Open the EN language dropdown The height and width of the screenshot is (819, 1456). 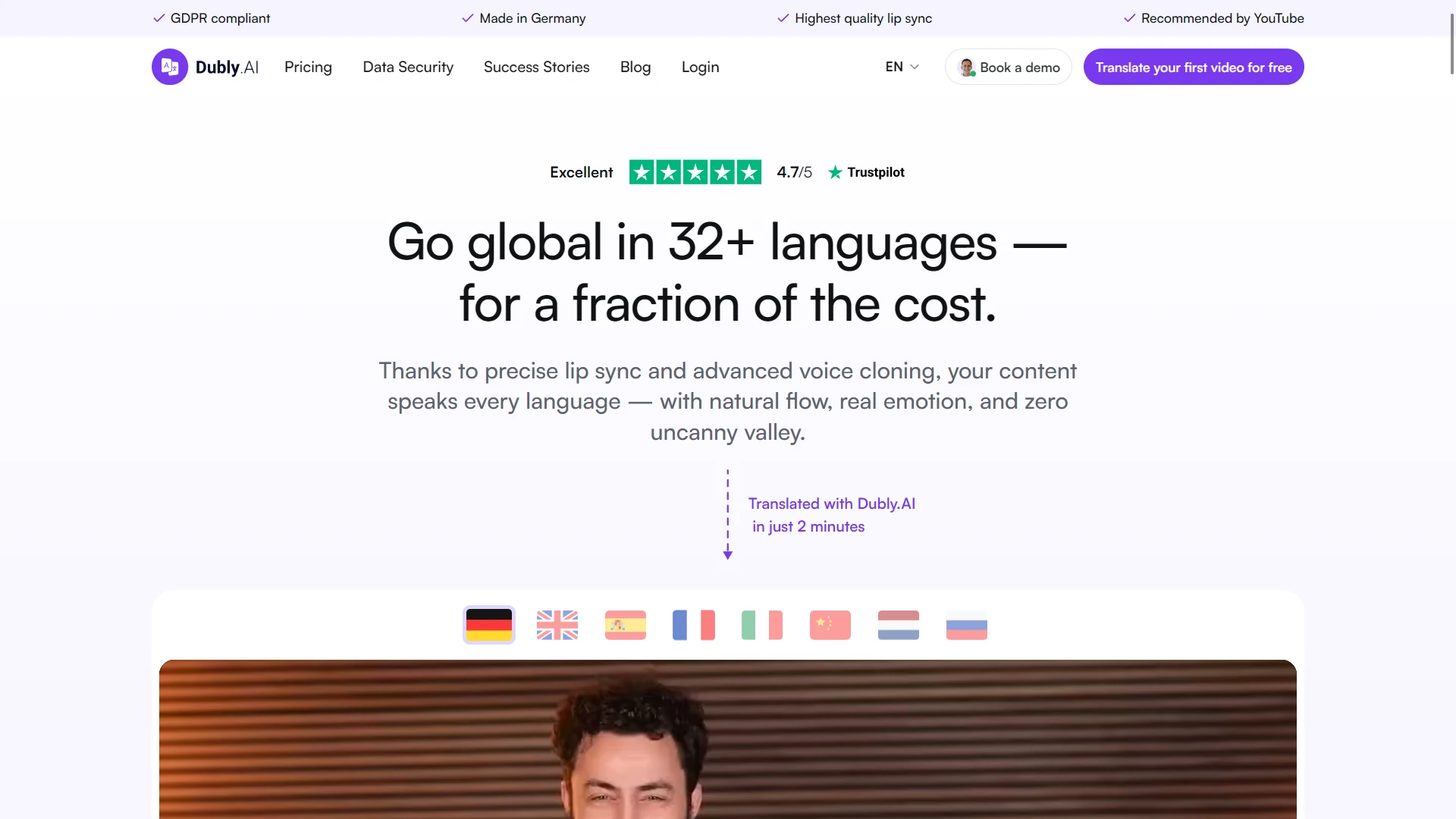[x=902, y=67]
